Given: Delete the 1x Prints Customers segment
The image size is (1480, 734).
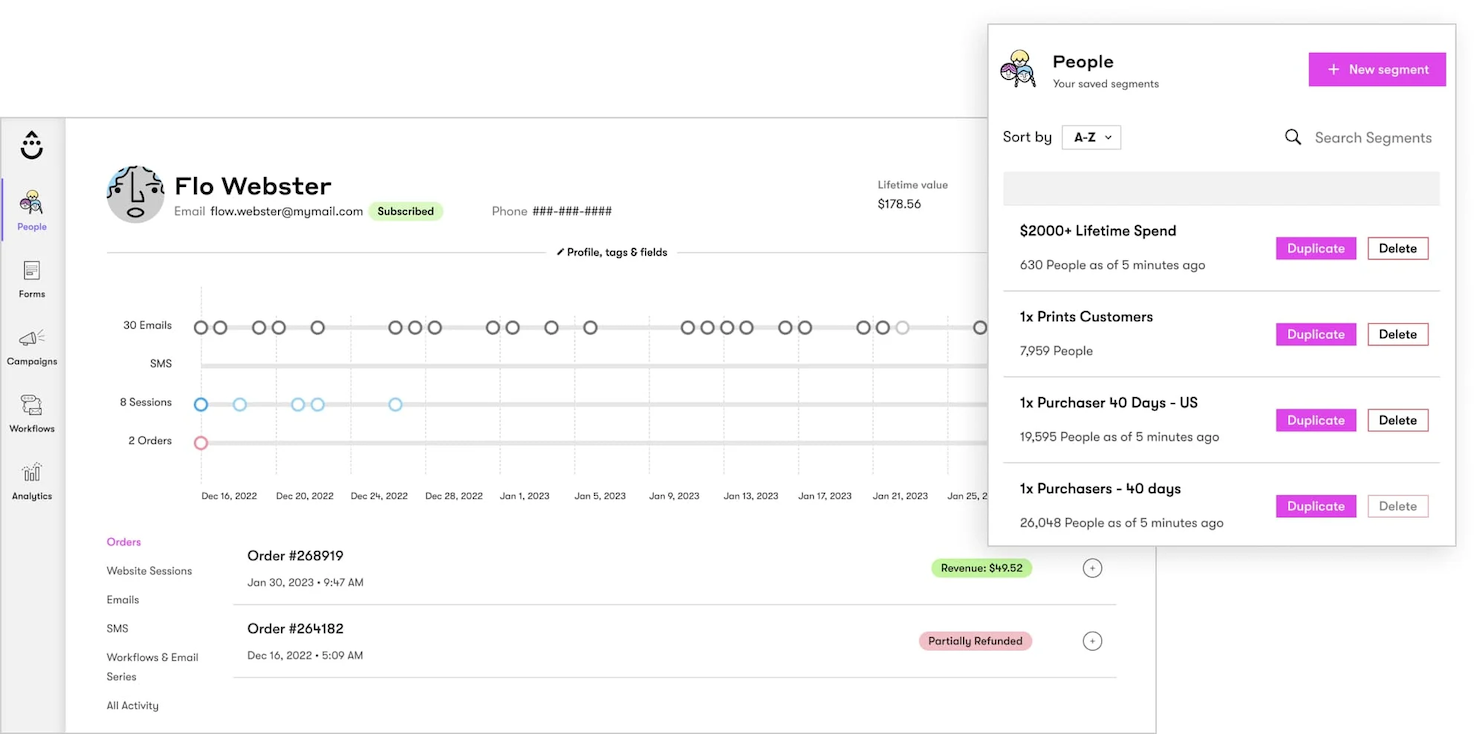Looking at the screenshot, I should pyautogui.click(x=1397, y=334).
